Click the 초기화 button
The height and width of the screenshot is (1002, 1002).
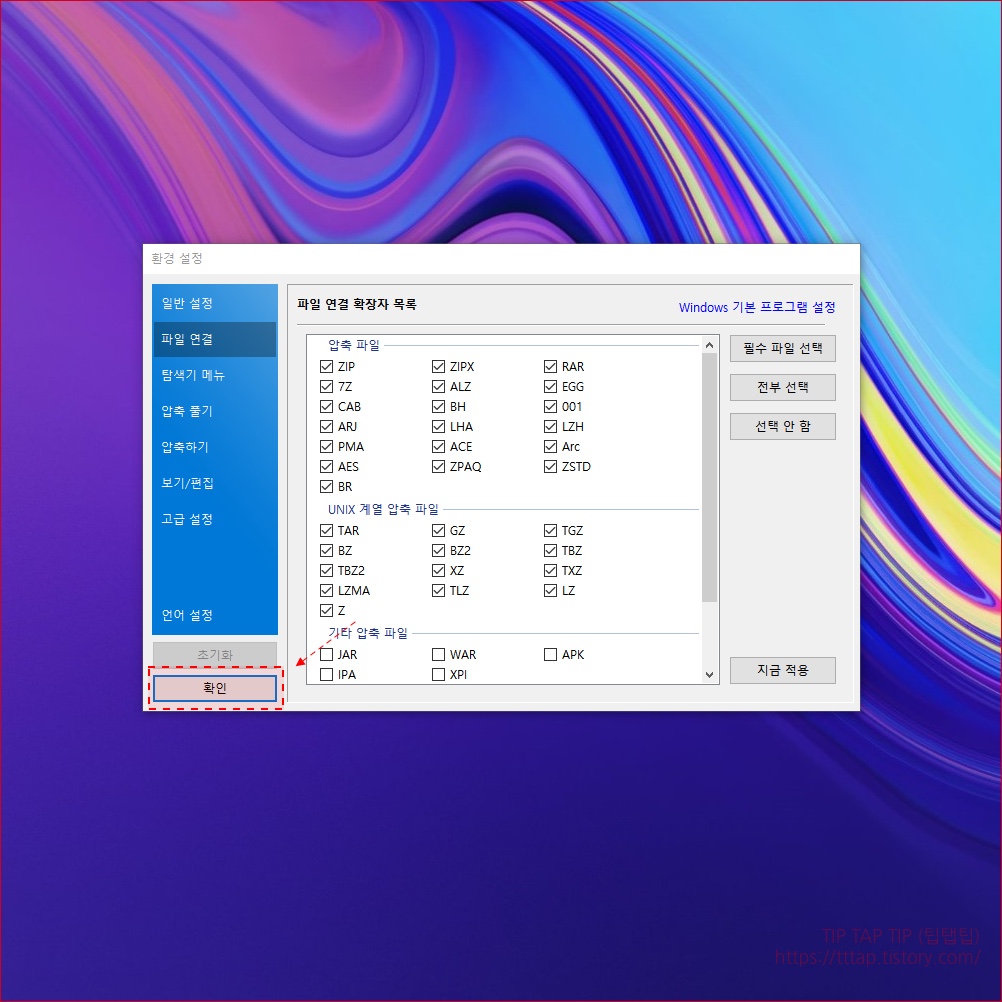point(215,654)
